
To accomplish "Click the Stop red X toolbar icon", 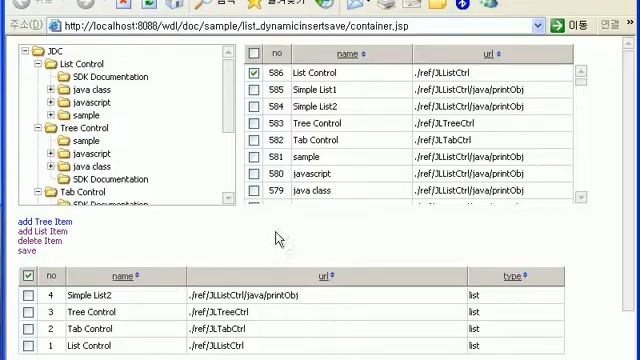I will tap(123, 4).
